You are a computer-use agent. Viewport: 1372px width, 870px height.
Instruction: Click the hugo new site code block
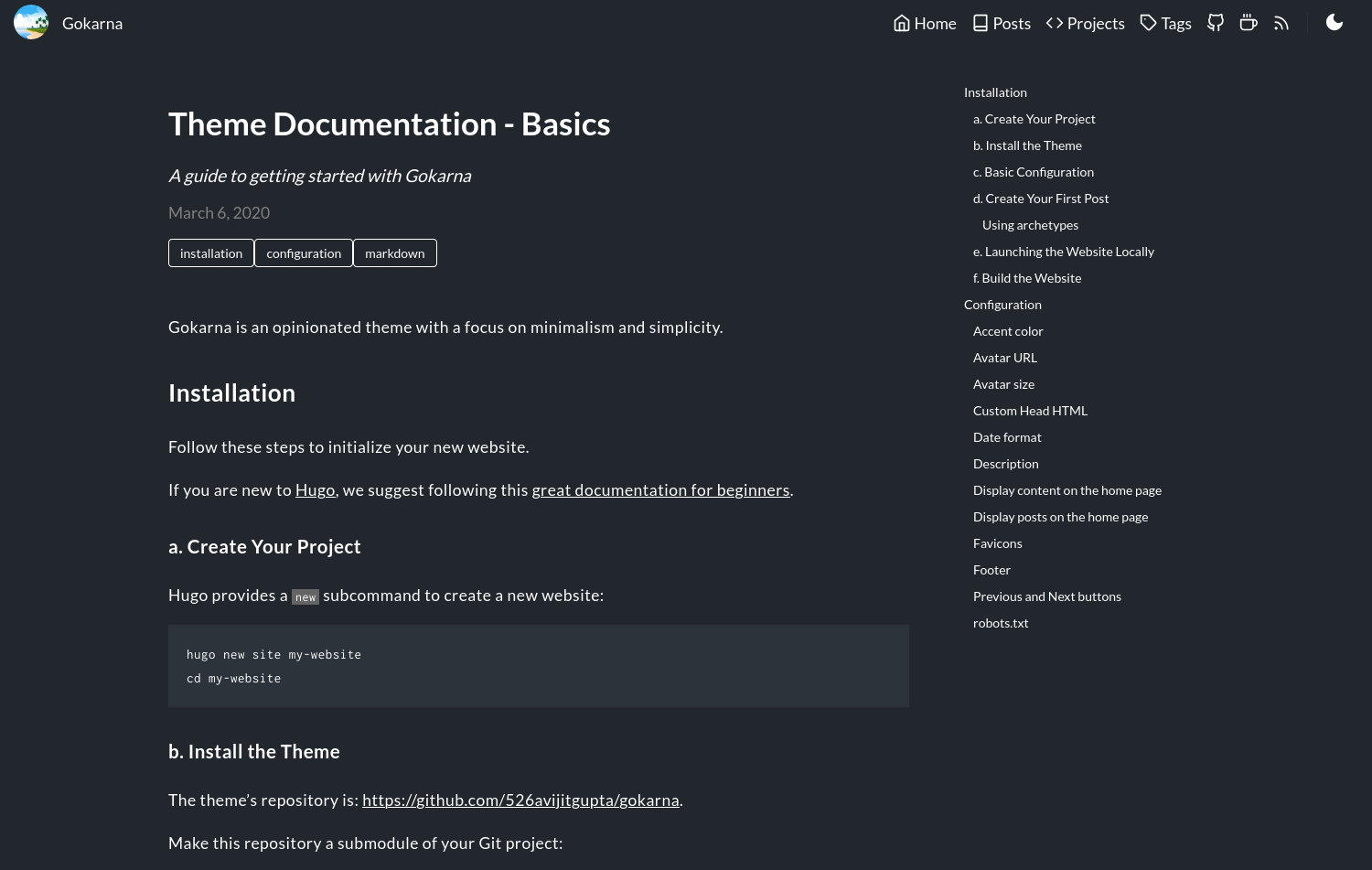pyautogui.click(x=539, y=666)
